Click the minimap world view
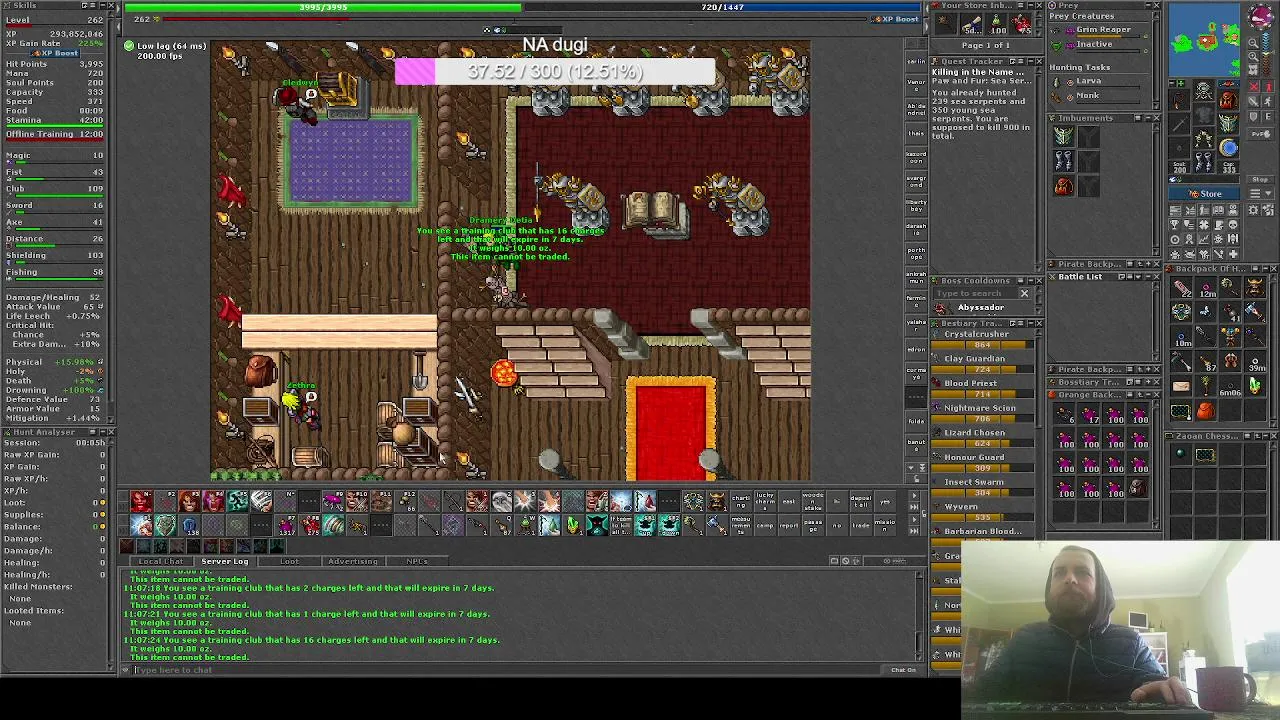Screen dimensions: 1280x720 1203,39
